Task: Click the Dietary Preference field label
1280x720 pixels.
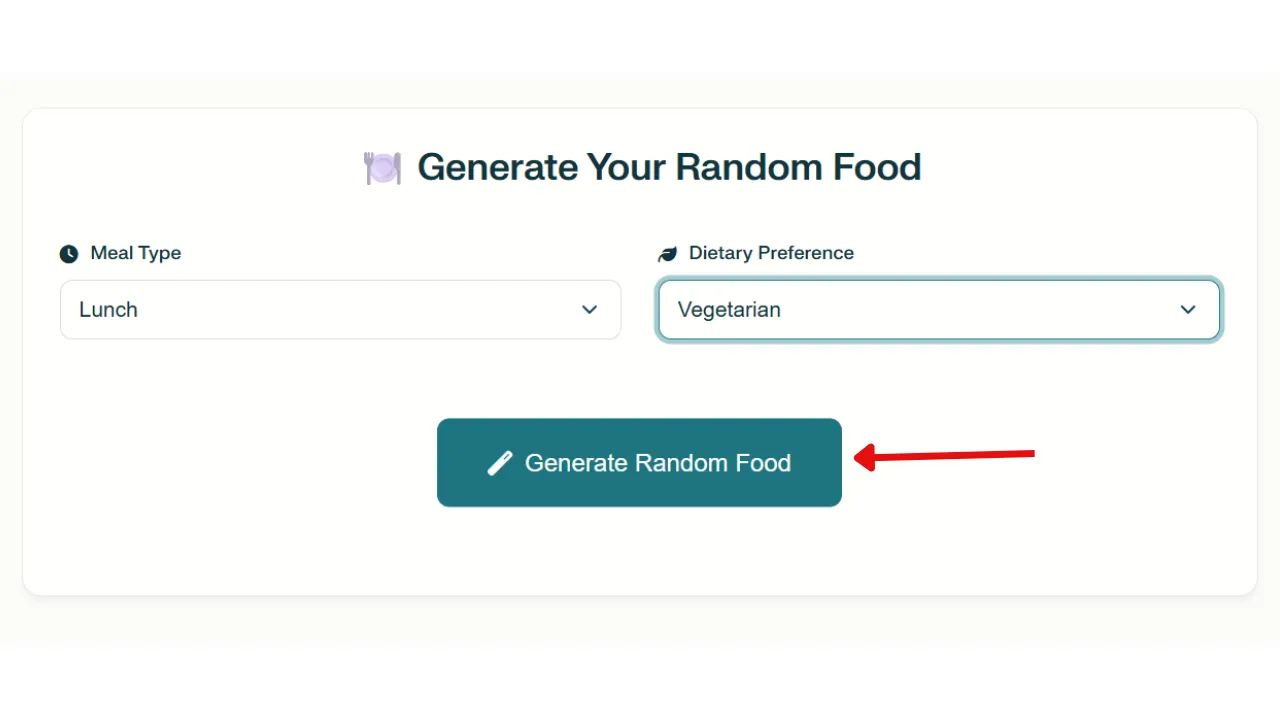Action: (x=771, y=253)
